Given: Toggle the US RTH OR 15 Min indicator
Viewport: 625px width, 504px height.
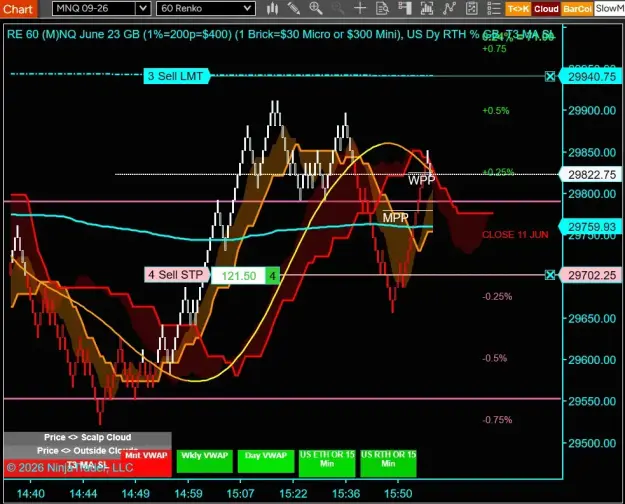Looking at the screenshot, I should [x=388, y=463].
